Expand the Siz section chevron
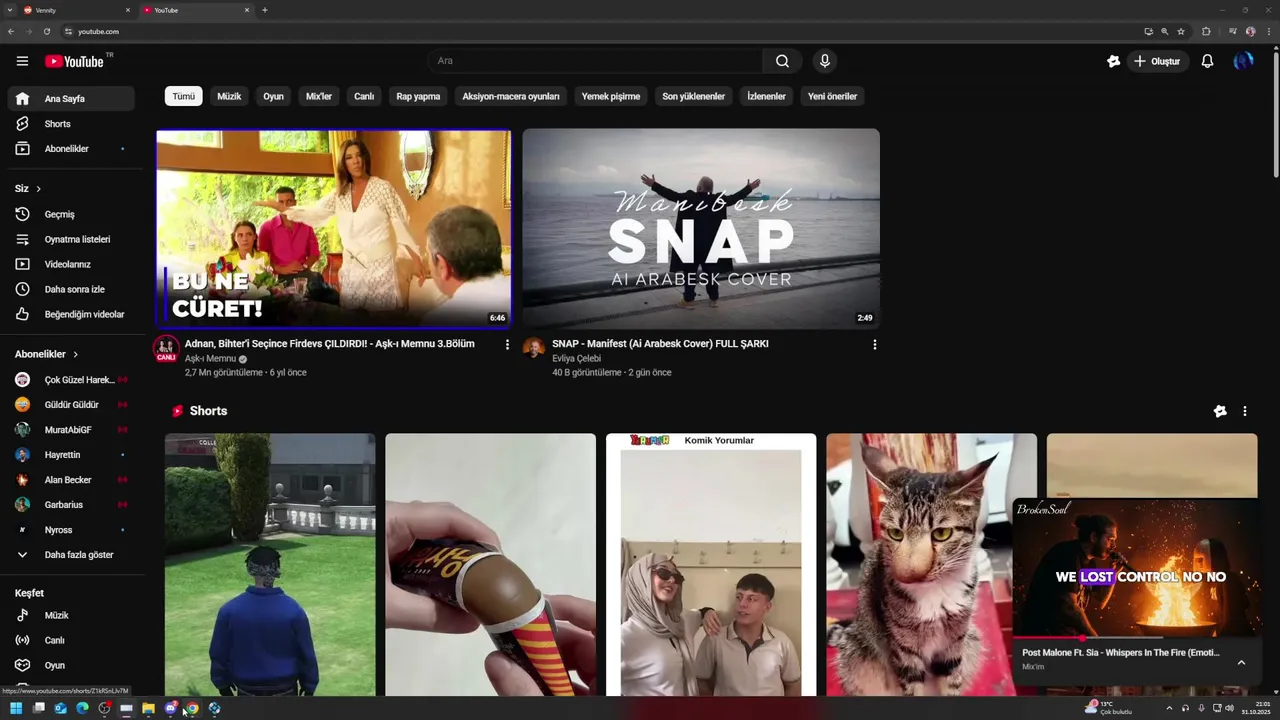 click(x=39, y=189)
